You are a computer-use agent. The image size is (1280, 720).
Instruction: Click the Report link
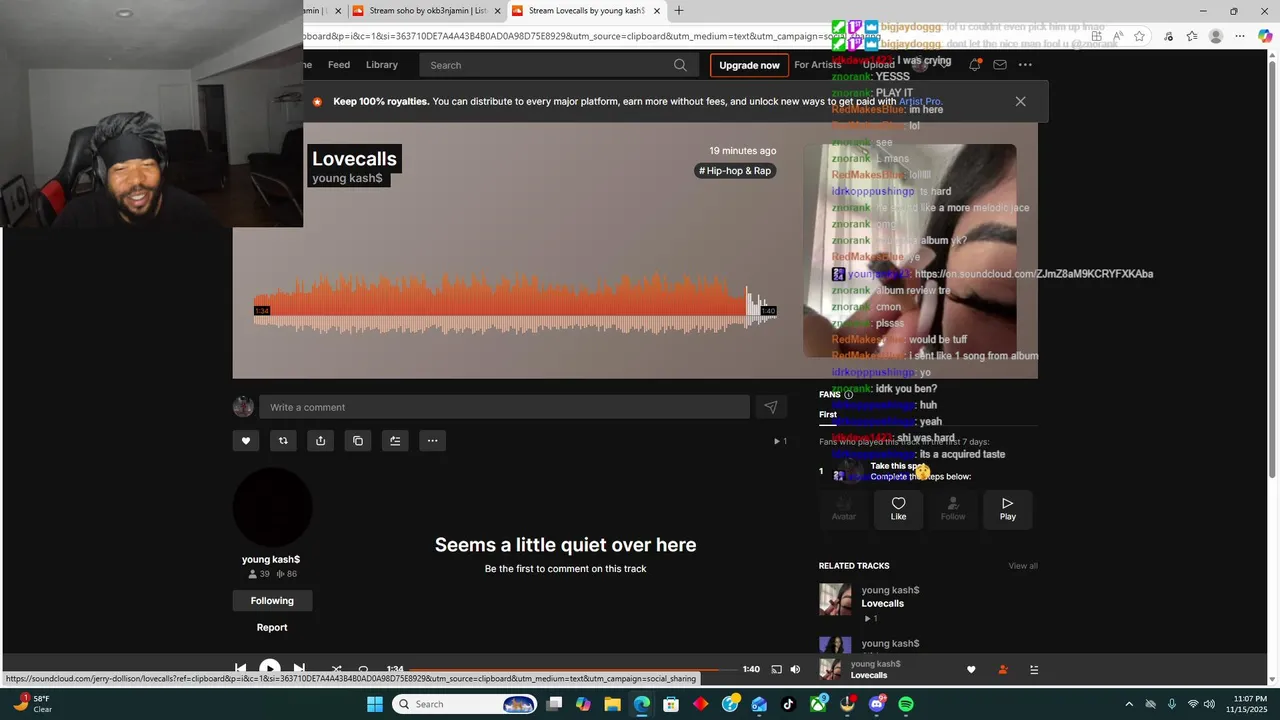272,628
